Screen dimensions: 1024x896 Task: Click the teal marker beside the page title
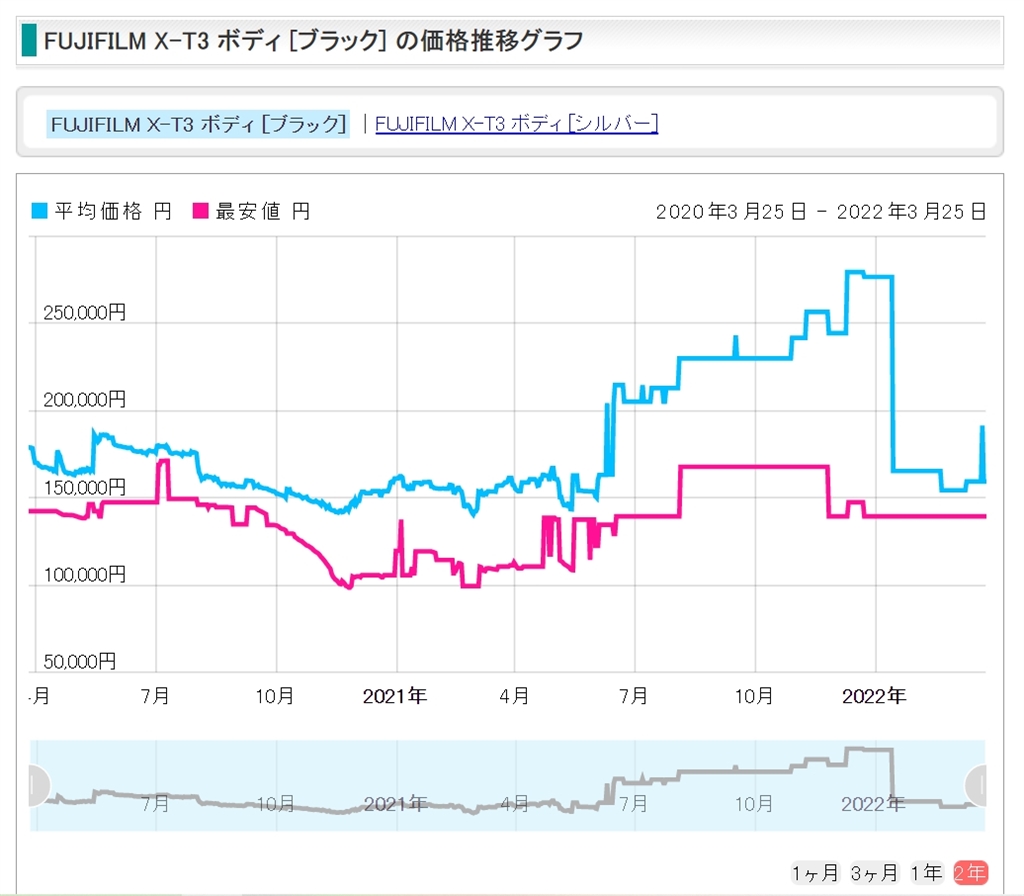pyautogui.click(x=28, y=41)
